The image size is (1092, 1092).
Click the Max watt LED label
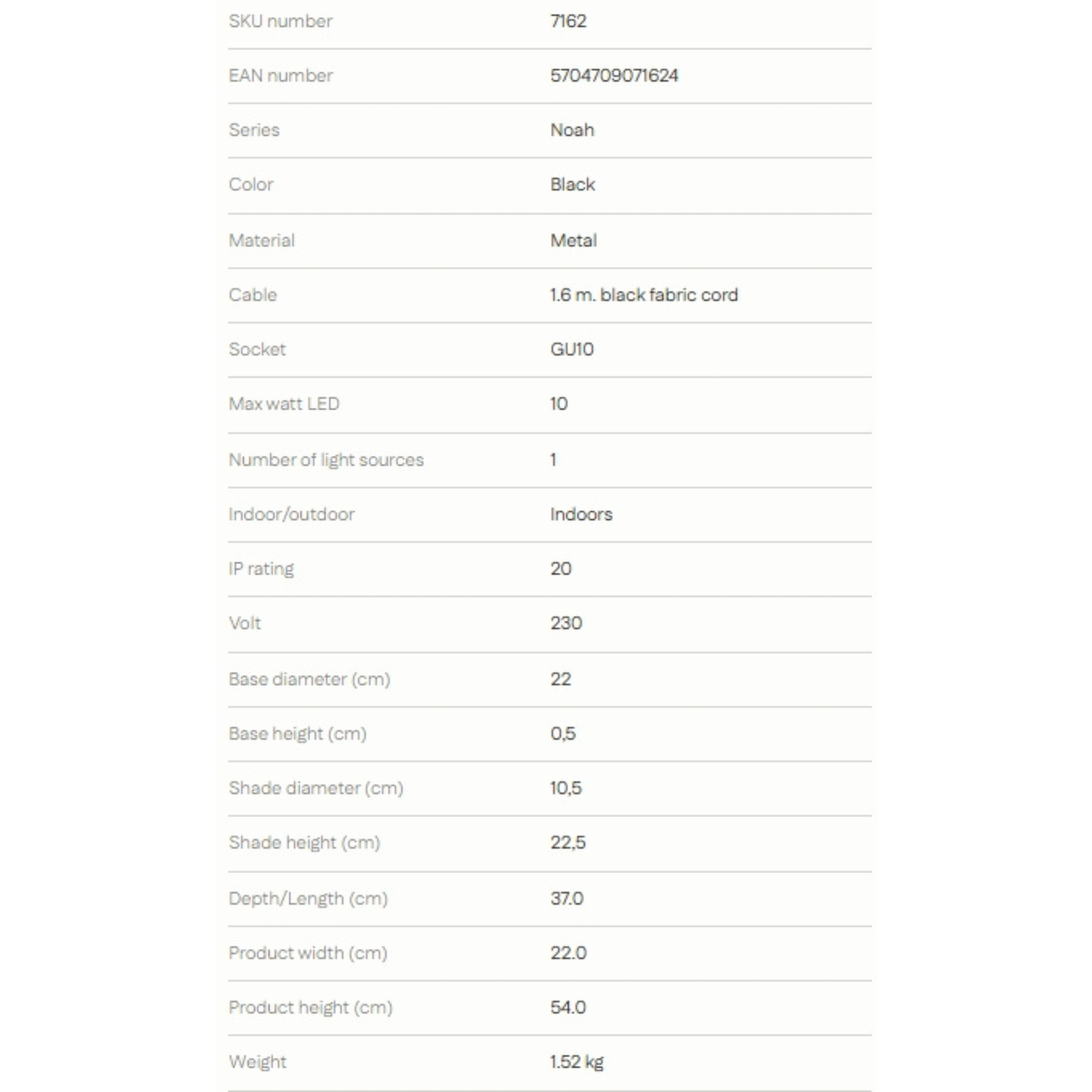click(x=284, y=404)
